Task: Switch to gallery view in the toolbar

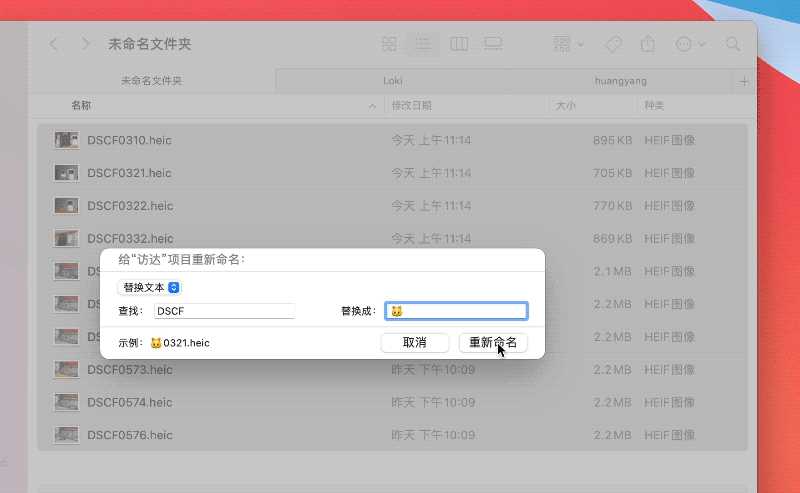Action: click(x=493, y=44)
